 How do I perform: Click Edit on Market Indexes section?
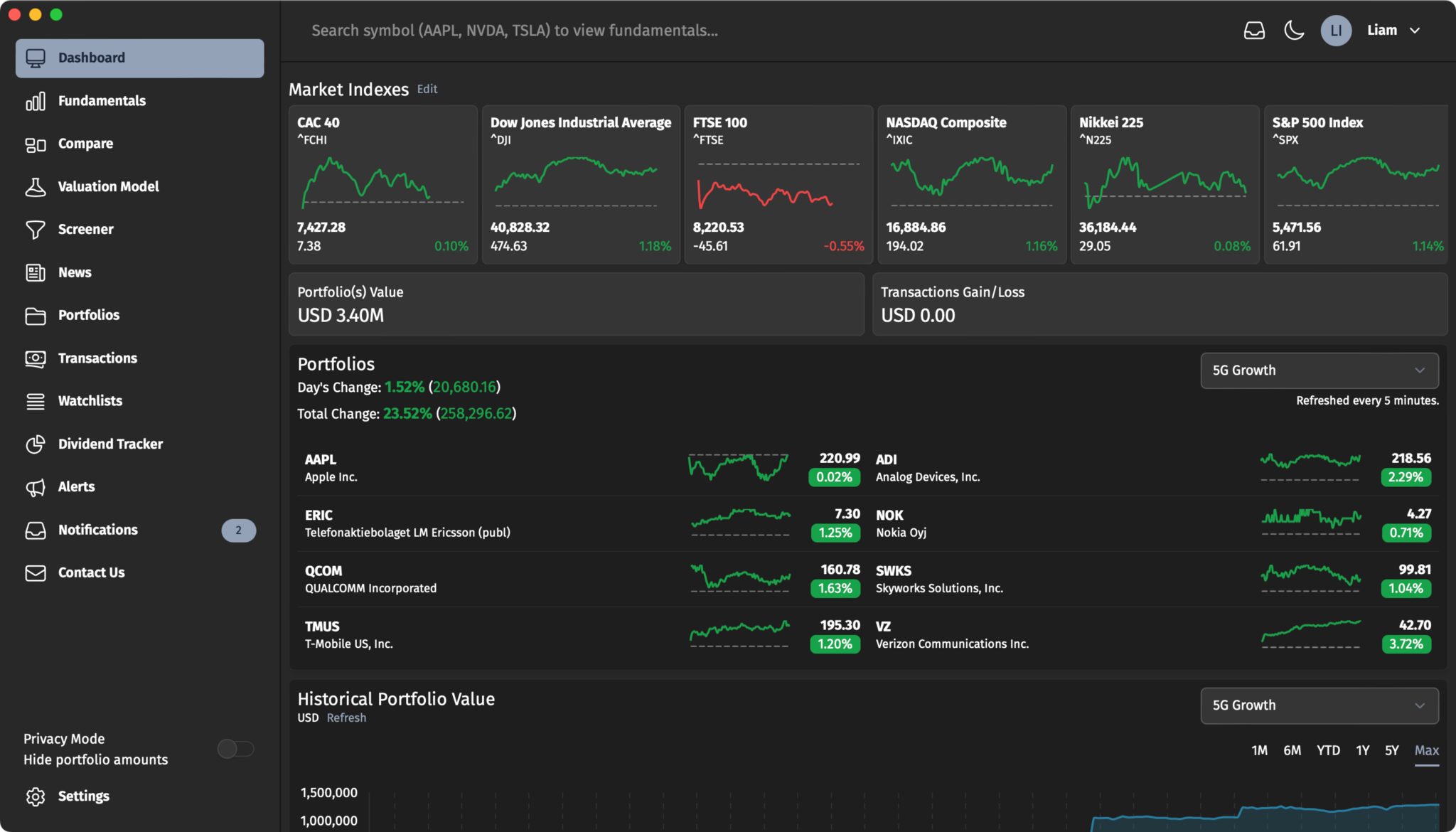pyautogui.click(x=427, y=89)
